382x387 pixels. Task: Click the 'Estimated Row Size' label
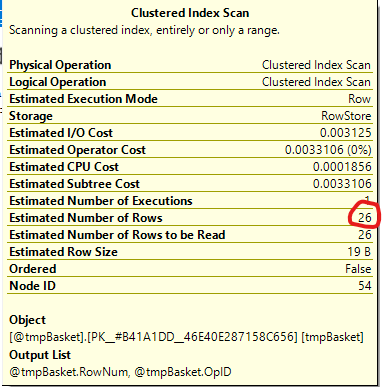(x=63, y=252)
